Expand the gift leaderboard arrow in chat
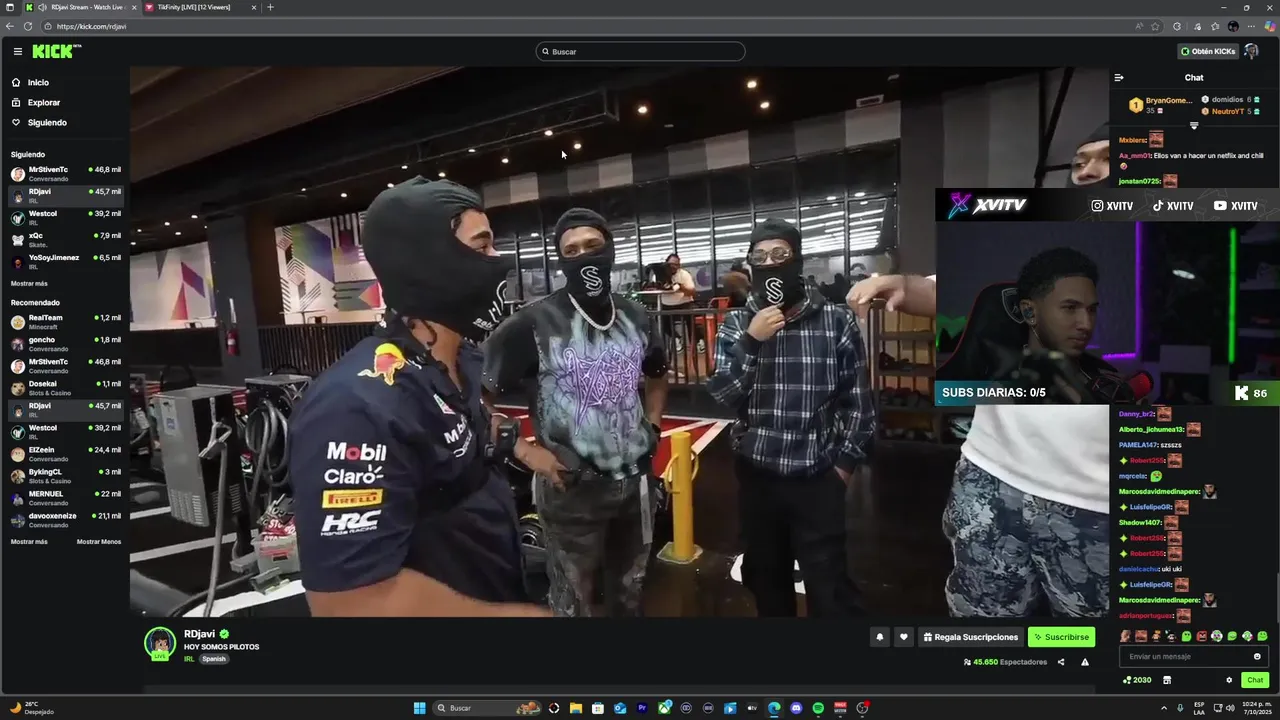This screenshot has width=1280, height=720. tap(1194, 125)
